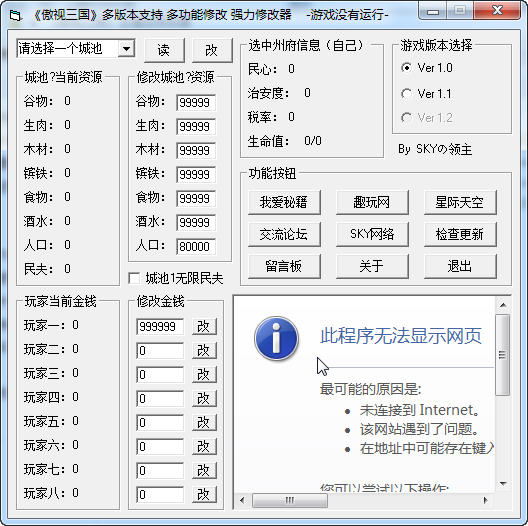The height and width of the screenshot is (526, 528).
Task: Click 改 button for 玩家一 money
Action: 204,326
